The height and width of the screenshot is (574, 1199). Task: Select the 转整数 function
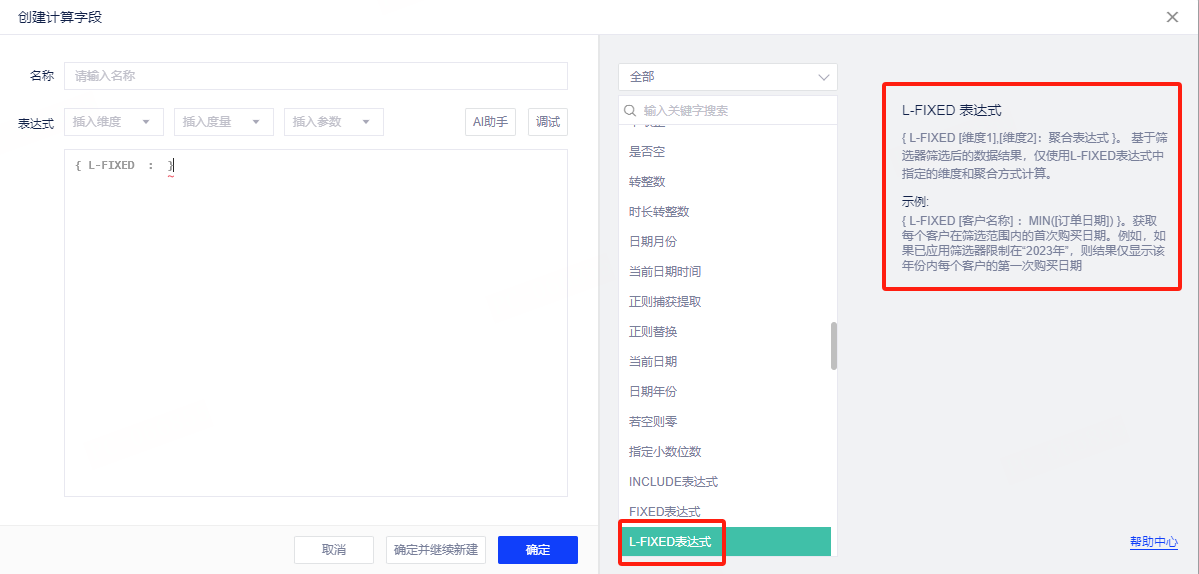pos(647,182)
